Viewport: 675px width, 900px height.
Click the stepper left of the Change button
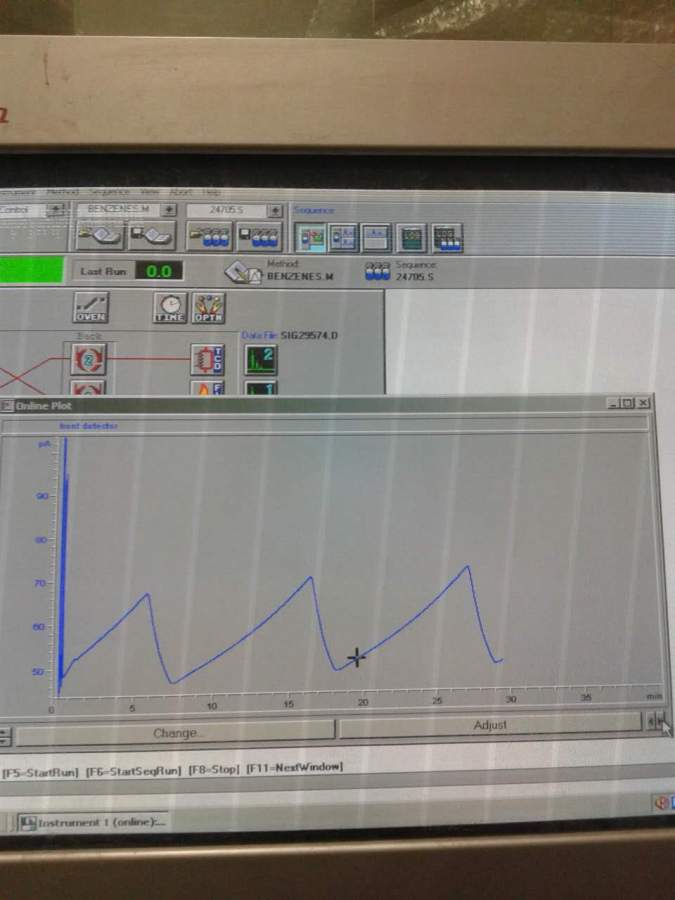[x=4, y=736]
